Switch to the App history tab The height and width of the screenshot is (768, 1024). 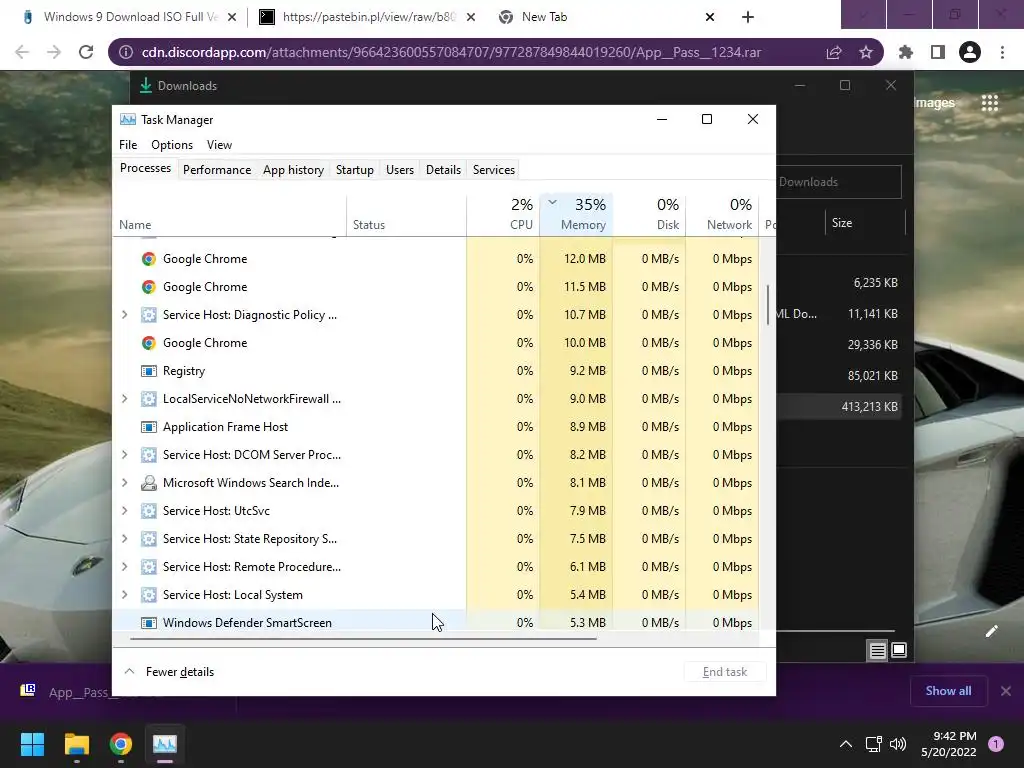tap(293, 170)
